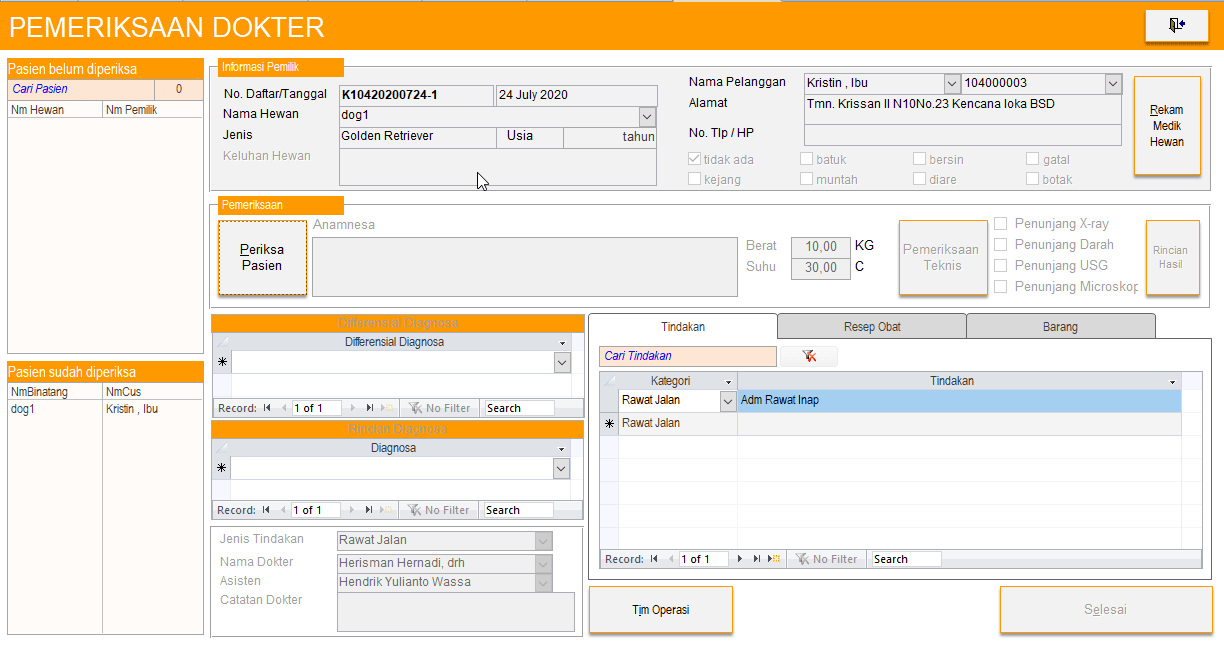Jump to last record in Rincian Diagnosa navigator
The width and height of the screenshot is (1224, 657).
pos(369,510)
